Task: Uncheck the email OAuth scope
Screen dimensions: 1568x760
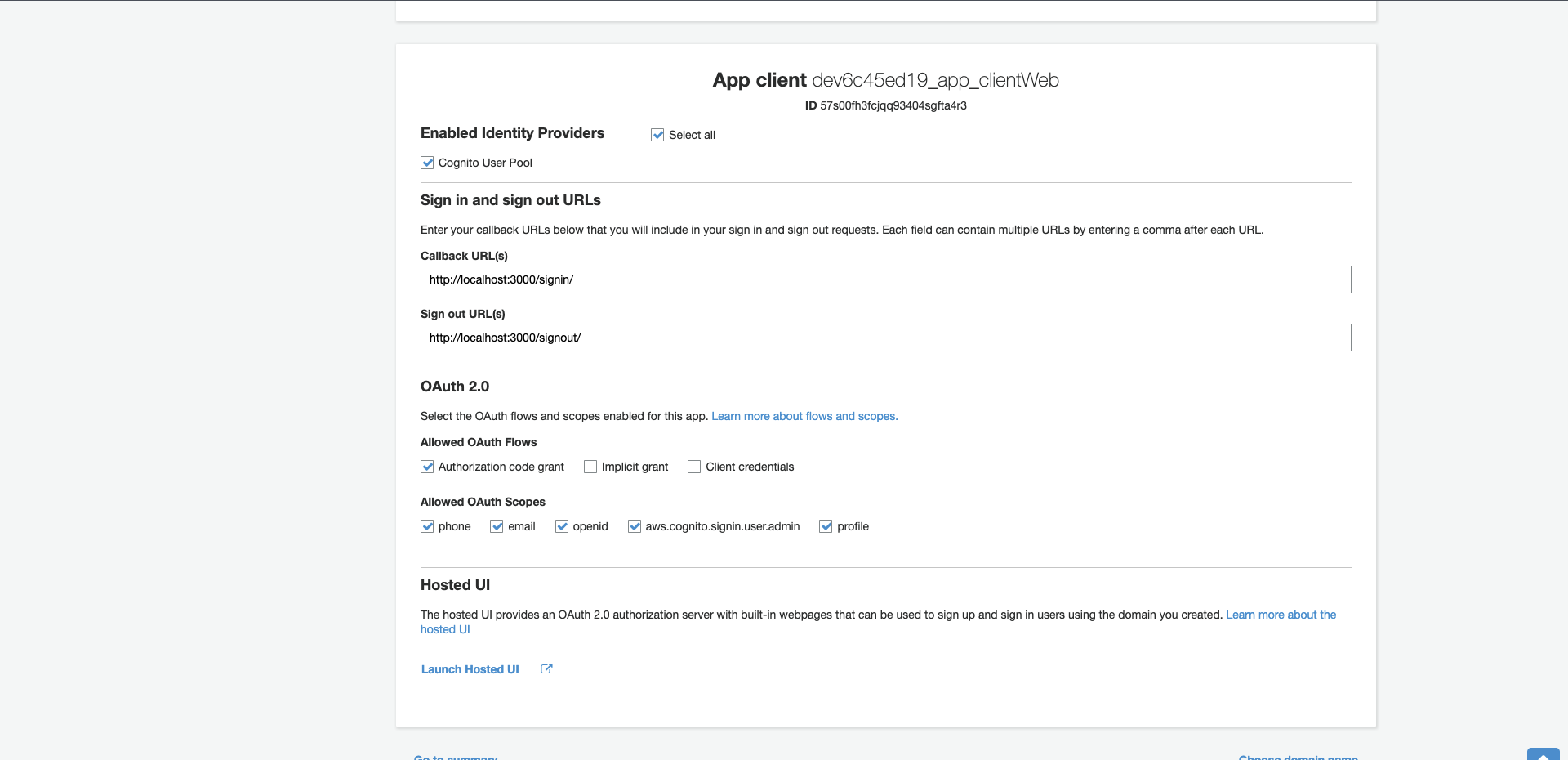Action: click(x=497, y=526)
